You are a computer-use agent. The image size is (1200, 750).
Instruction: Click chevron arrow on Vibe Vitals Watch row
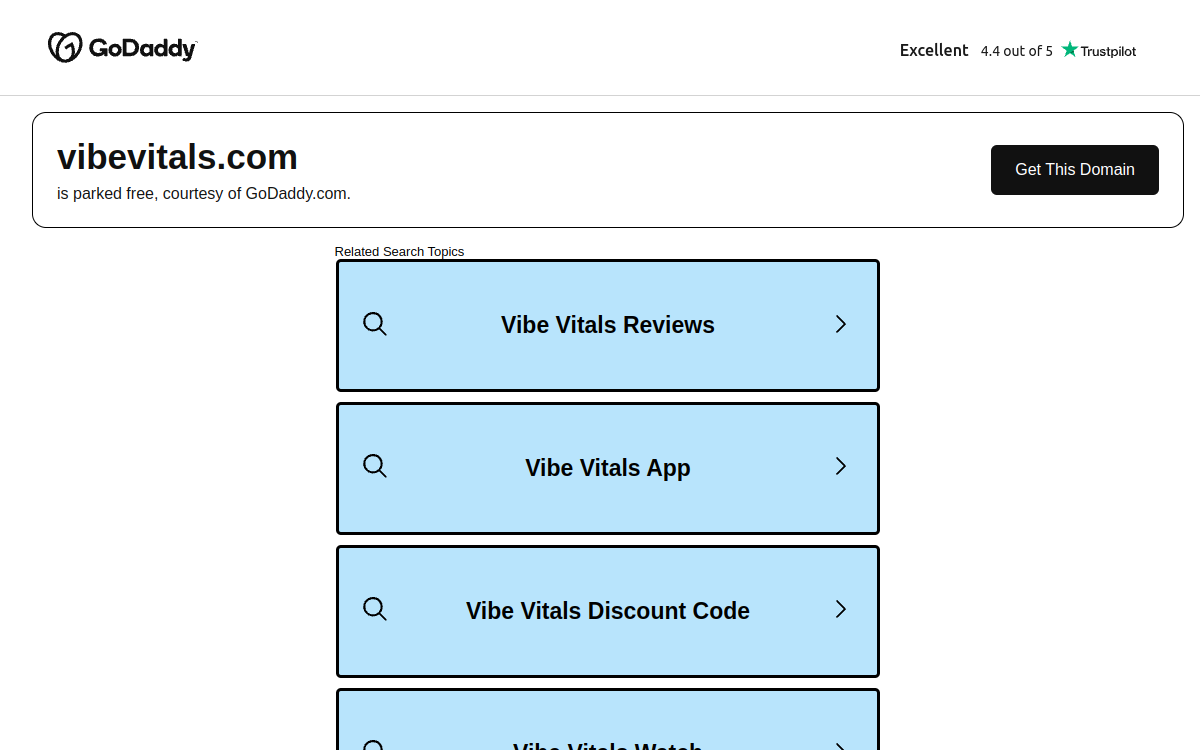[841, 745]
